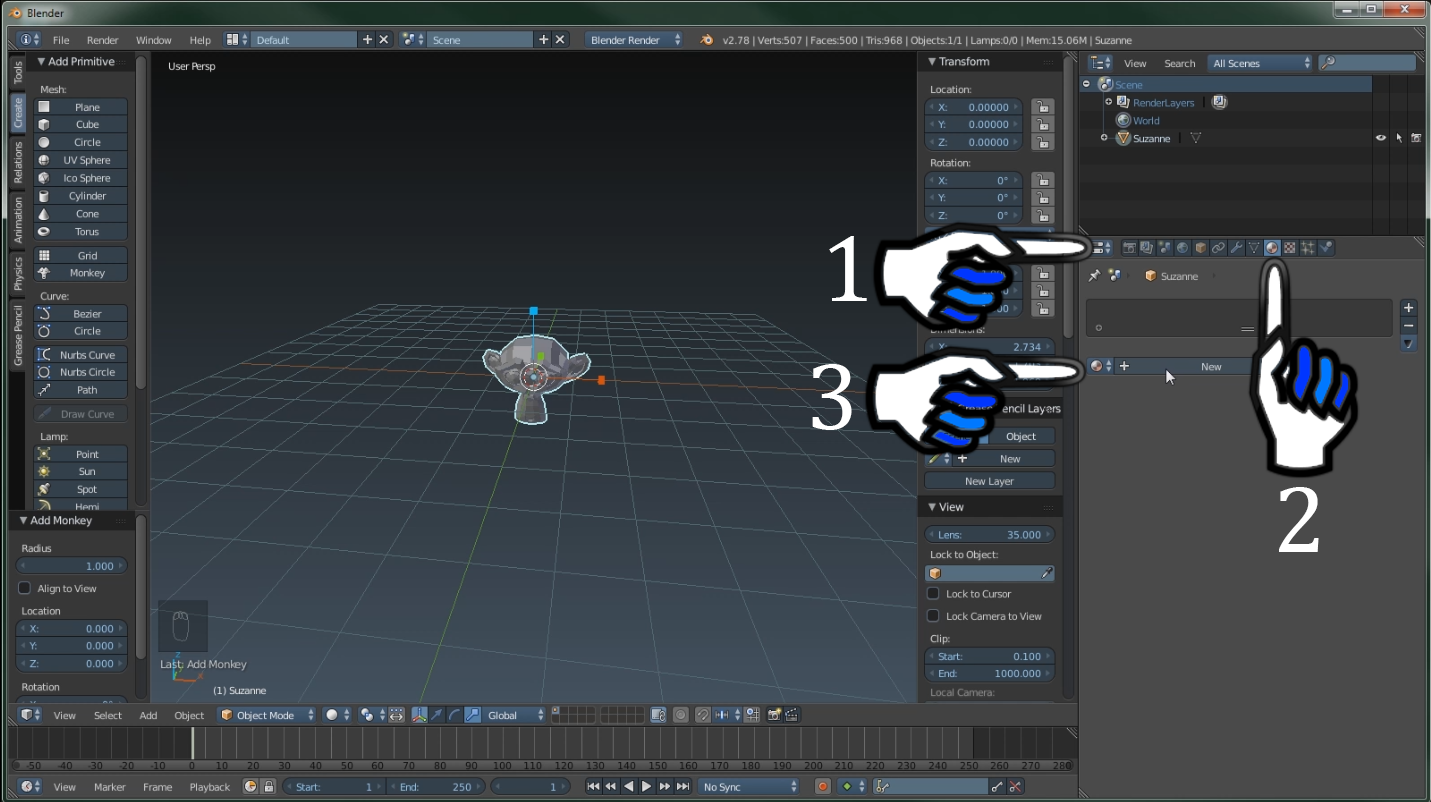Toggle lock for Location X
The width and height of the screenshot is (1431, 802).
pos(1042,107)
